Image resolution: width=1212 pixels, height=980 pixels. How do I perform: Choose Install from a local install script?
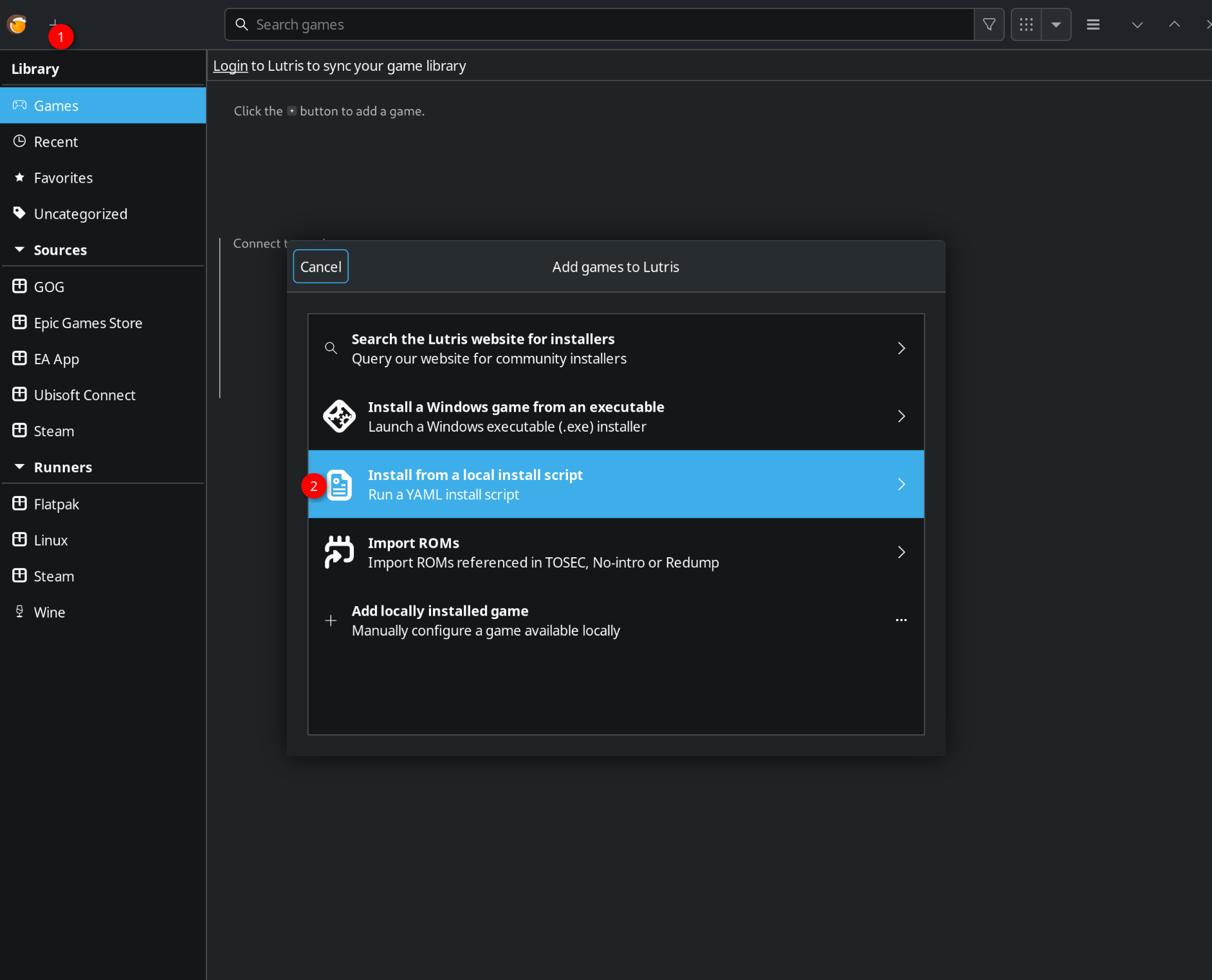click(x=616, y=484)
